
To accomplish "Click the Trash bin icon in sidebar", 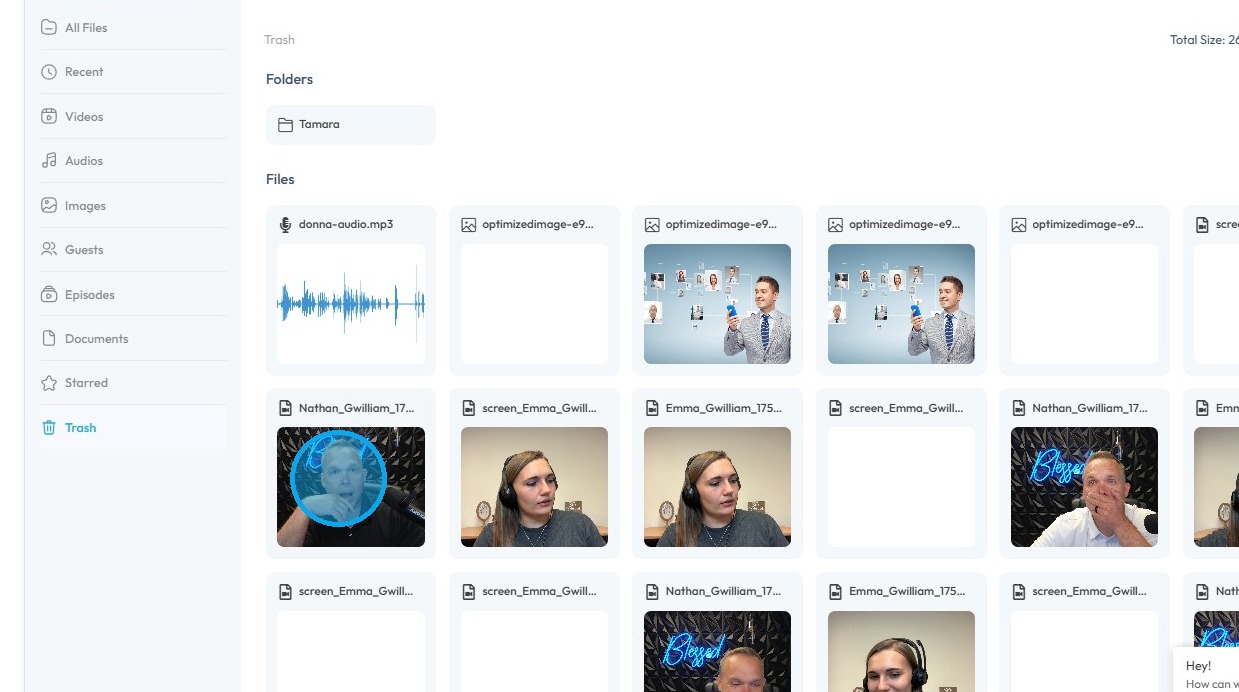I will pos(49,428).
